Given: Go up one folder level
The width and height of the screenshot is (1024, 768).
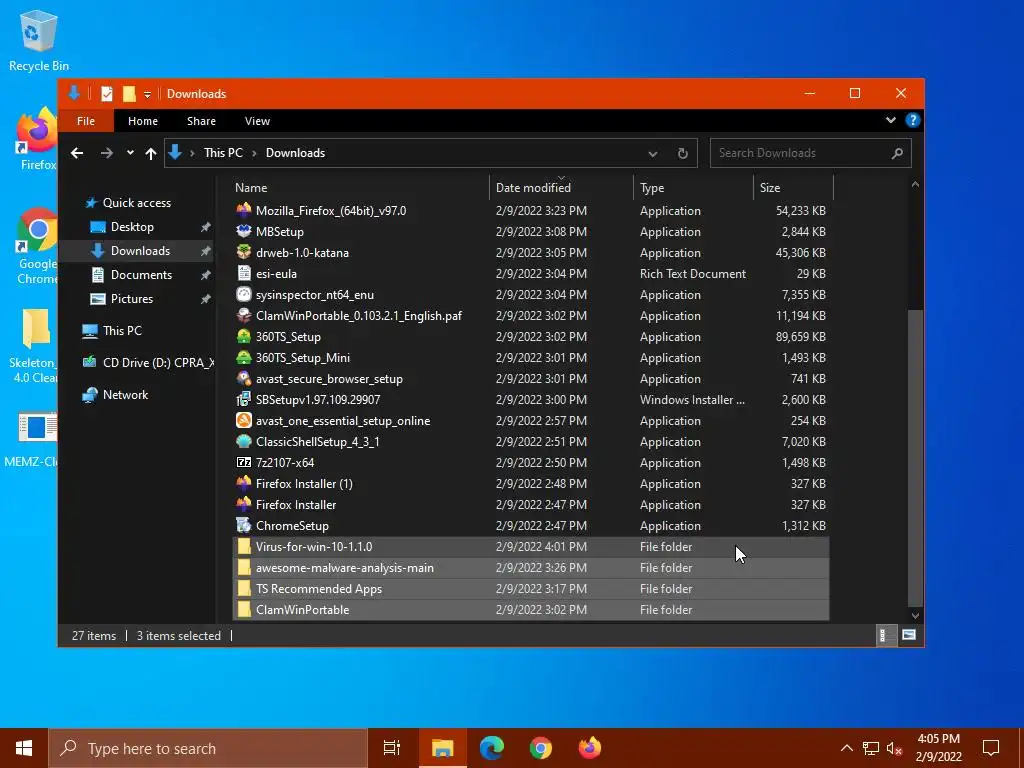Looking at the screenshot, I should pyautogui.click(x=151, y=153).
